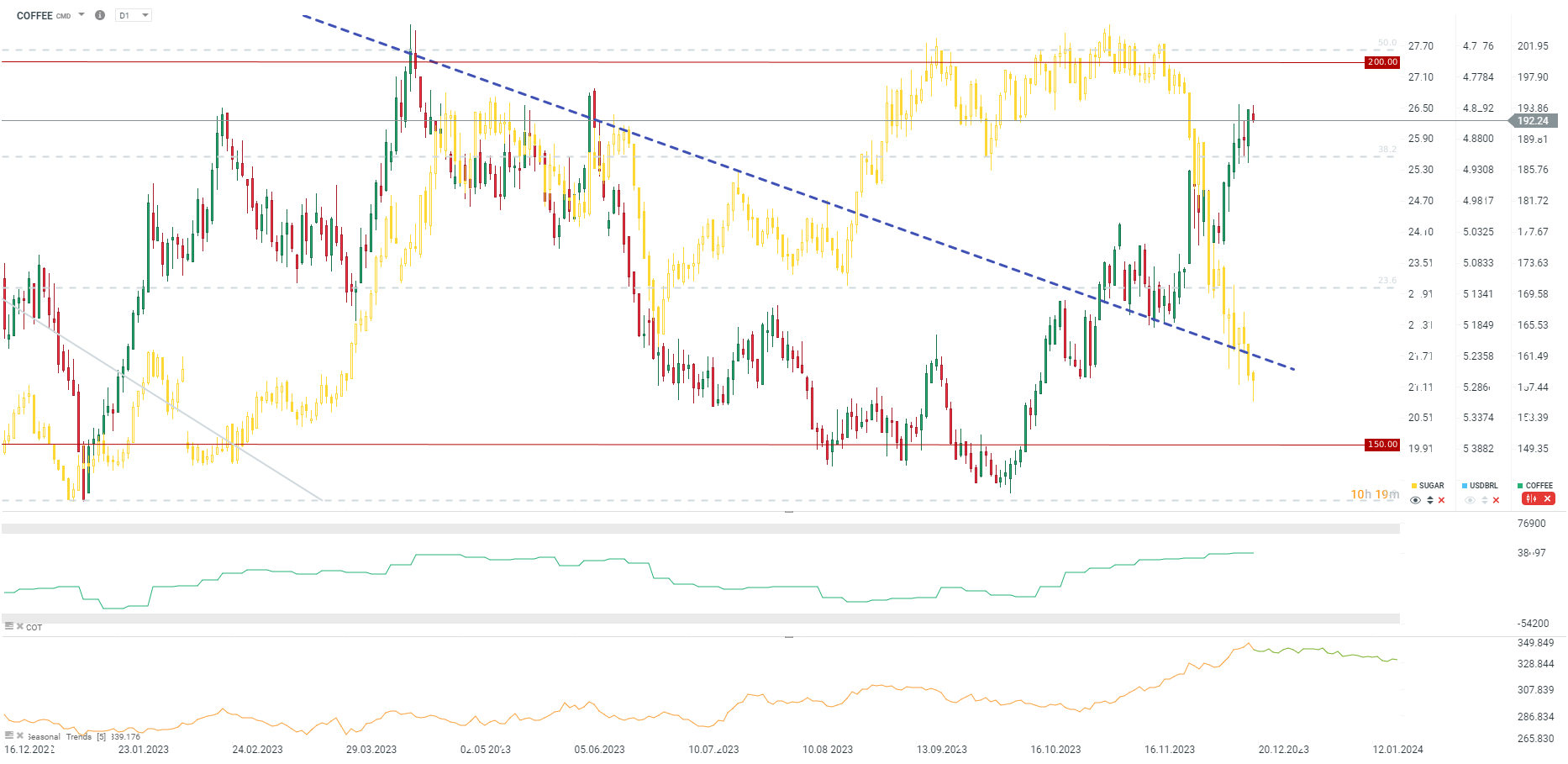Remove the COT indicator panel
The image size is (1568, 764).
tap(20, 626)
